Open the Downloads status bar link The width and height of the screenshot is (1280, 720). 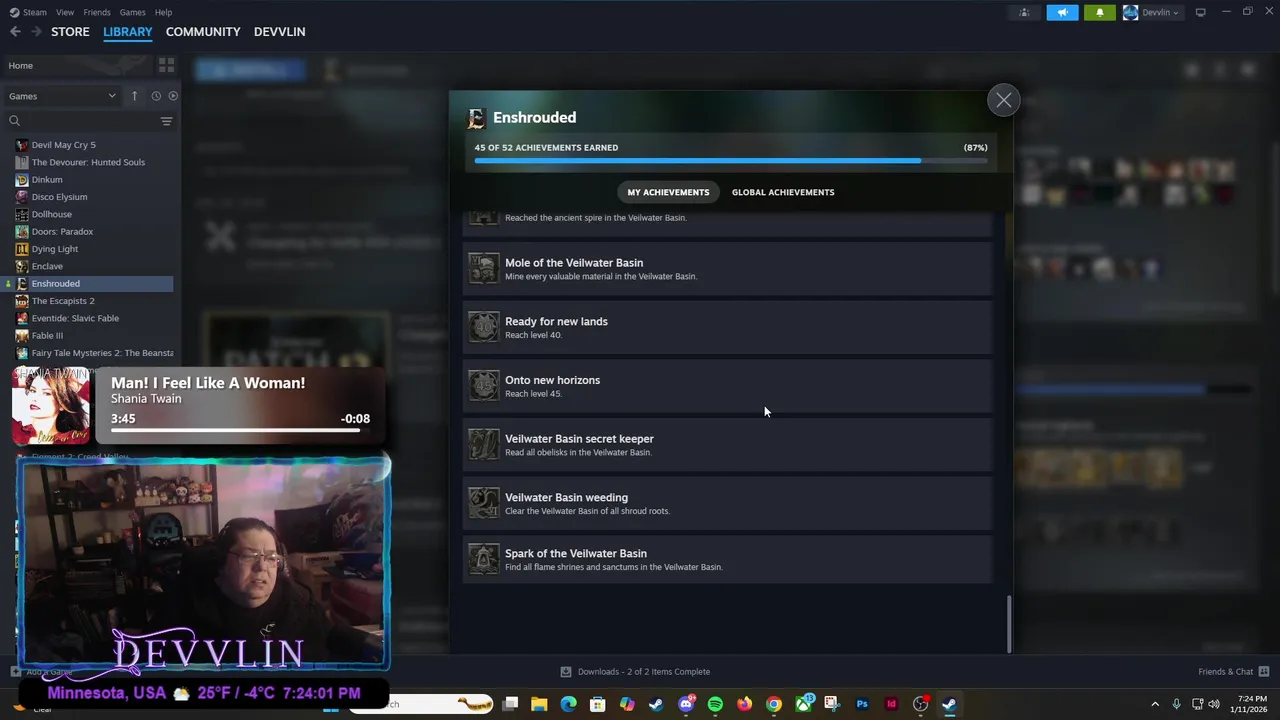click(x=635, y=672)
